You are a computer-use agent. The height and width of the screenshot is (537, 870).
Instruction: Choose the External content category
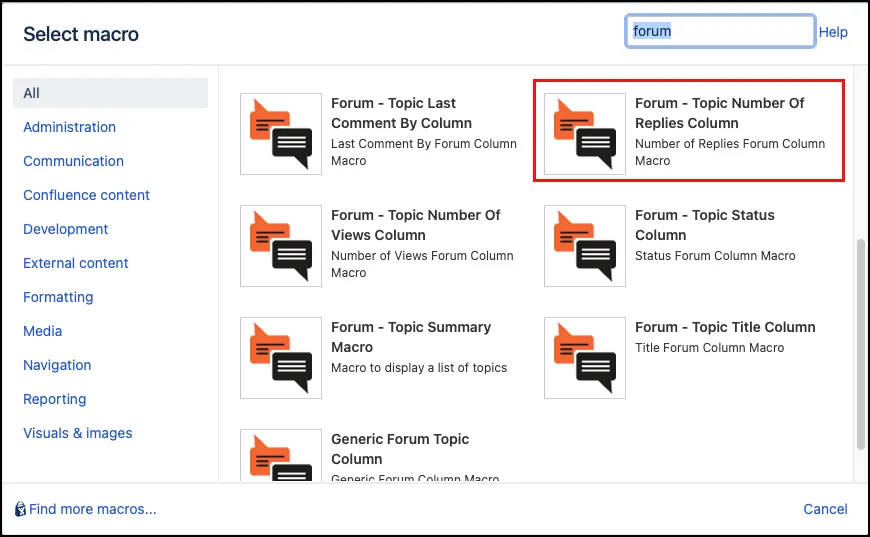click(75, 263)
